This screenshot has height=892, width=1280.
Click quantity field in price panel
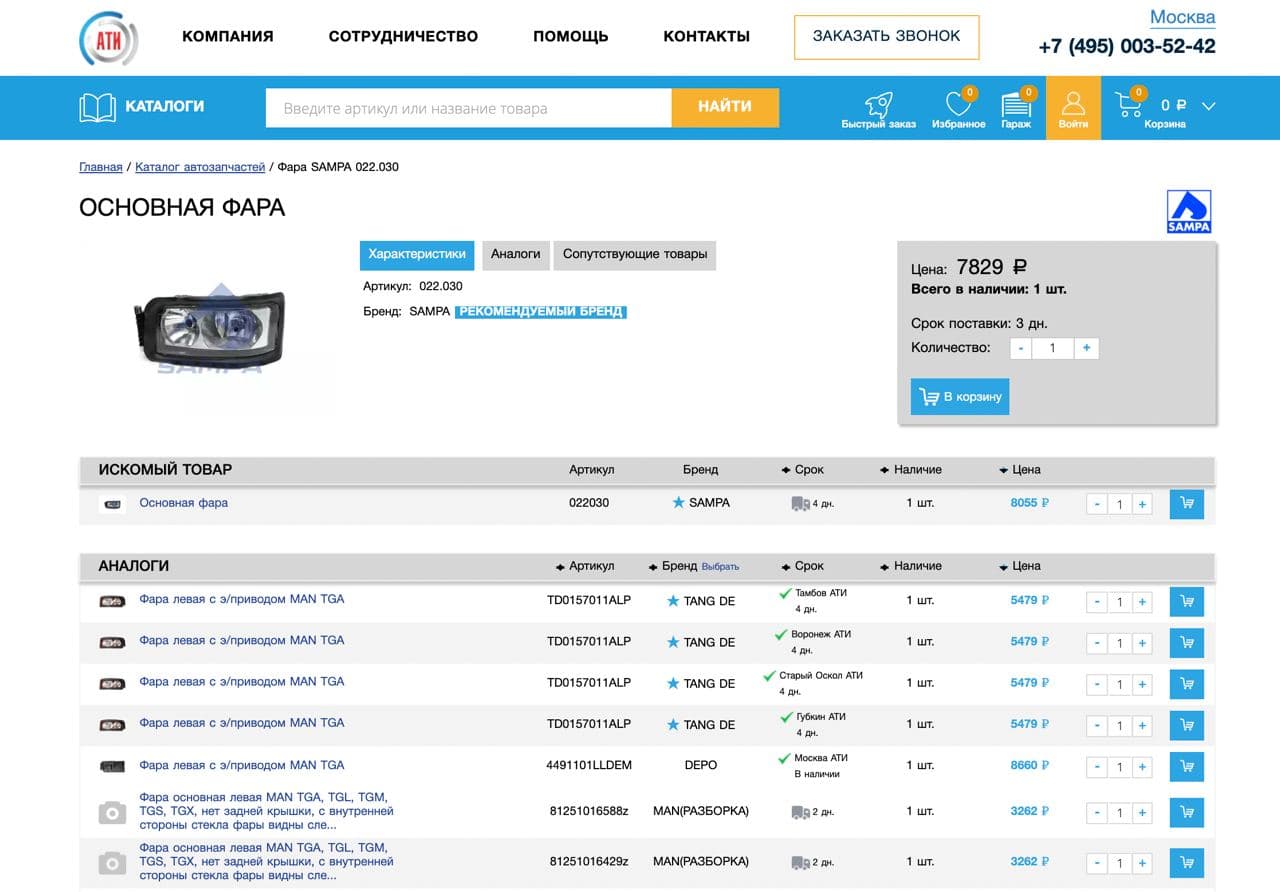click(x=1053, y=348)
